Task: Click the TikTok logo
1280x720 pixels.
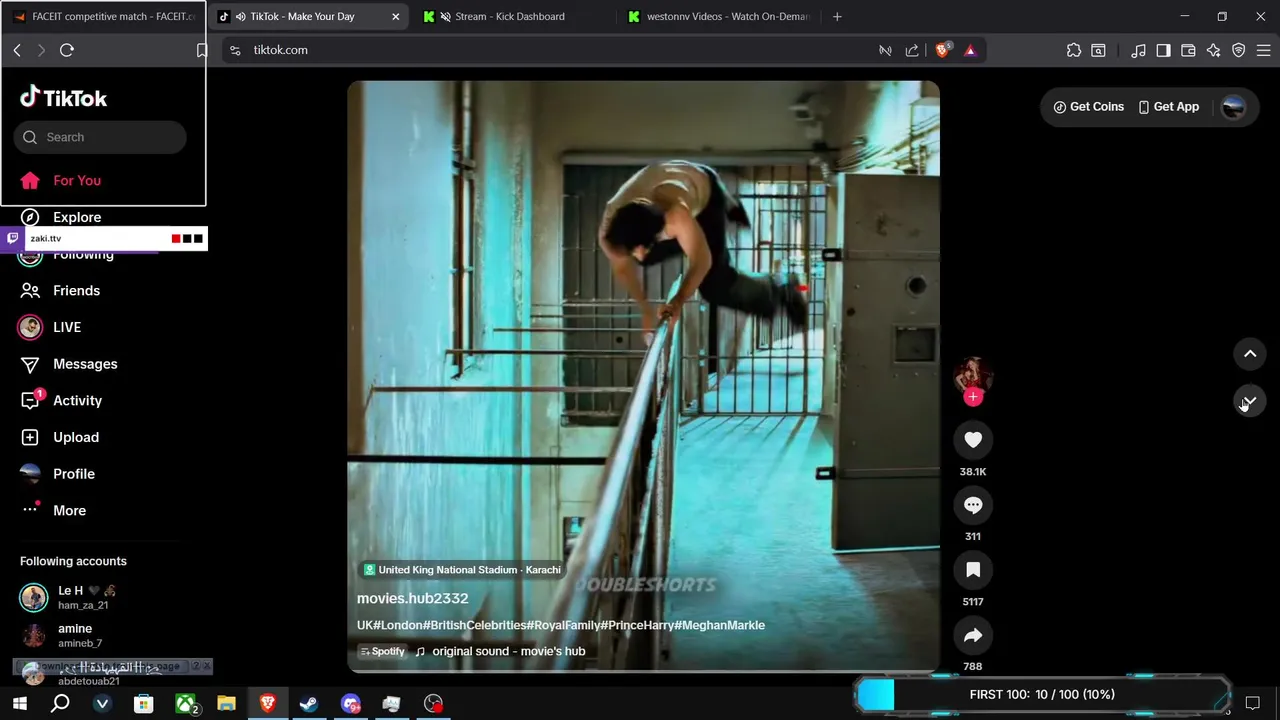Action: pos(63,97)
